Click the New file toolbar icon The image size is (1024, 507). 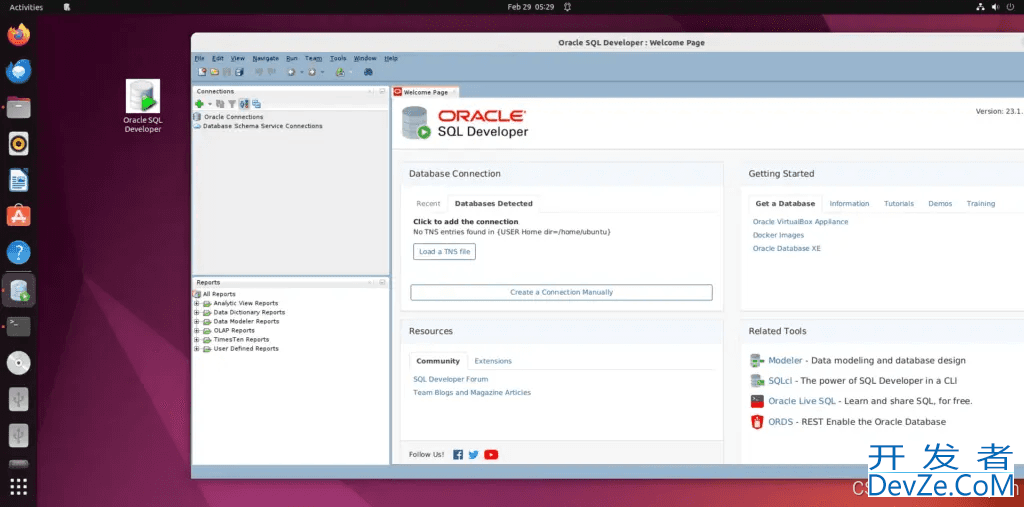pos(202,72)
